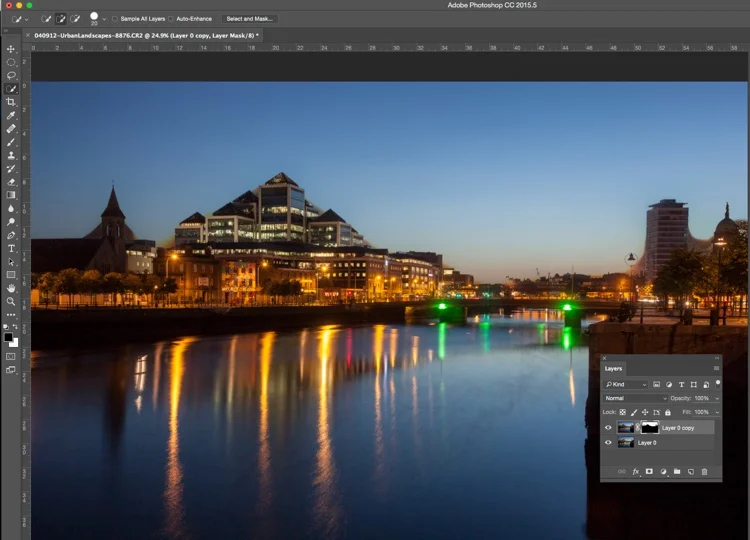The height and width of the screenshot is (540, 750).
Task: Add a layer mask in Layers panel
Action: coord(649,472)
